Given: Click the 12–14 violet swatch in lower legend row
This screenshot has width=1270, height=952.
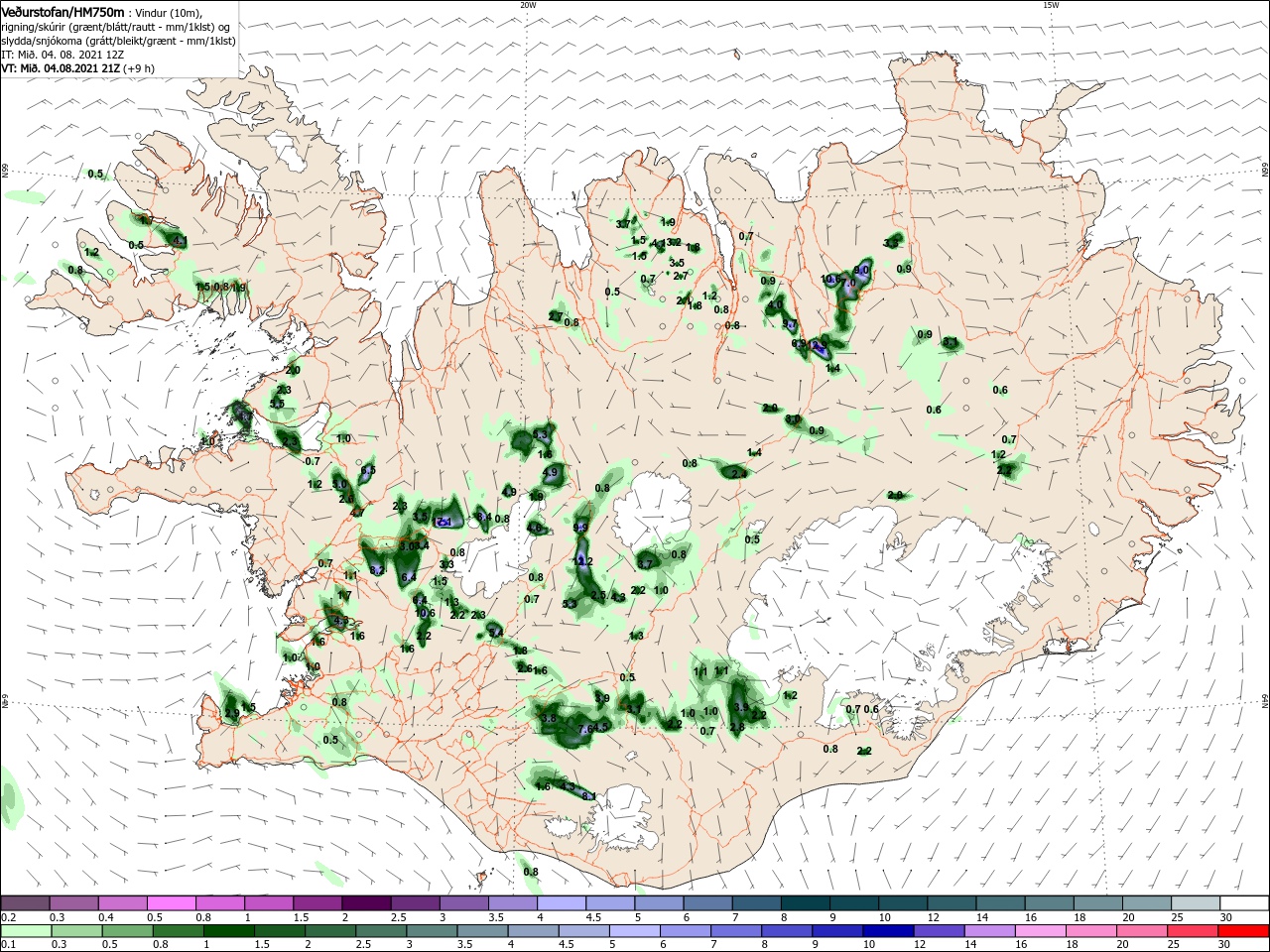Looking at the screenshot, I should tap(937, 931).
